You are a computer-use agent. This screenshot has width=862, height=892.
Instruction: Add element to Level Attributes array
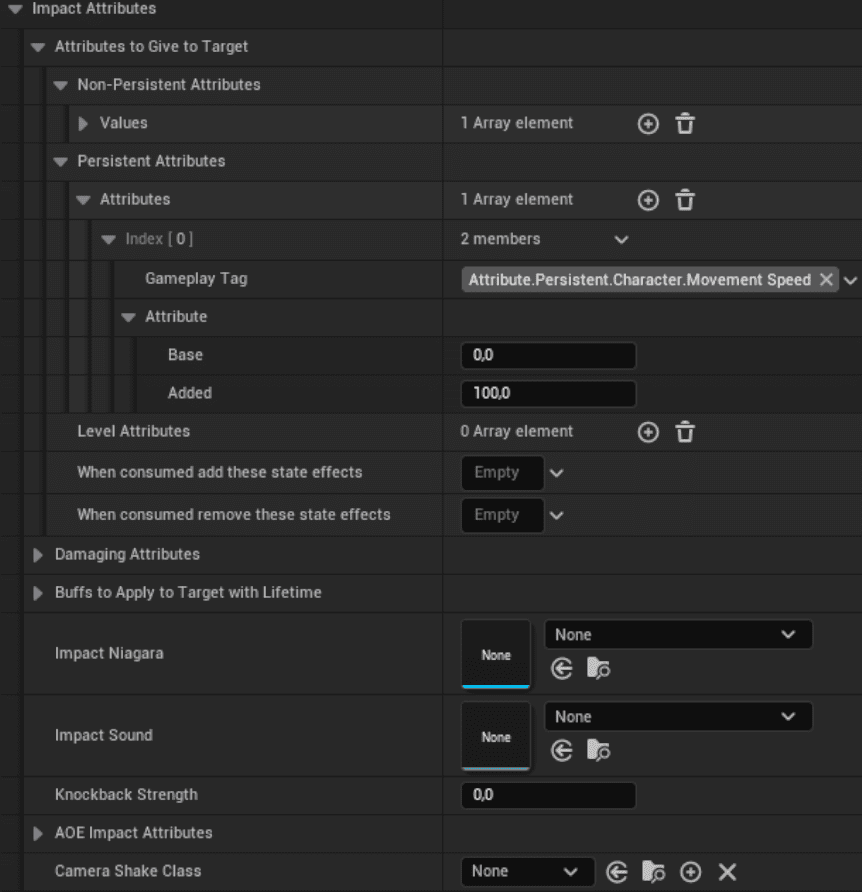[648, 432]
